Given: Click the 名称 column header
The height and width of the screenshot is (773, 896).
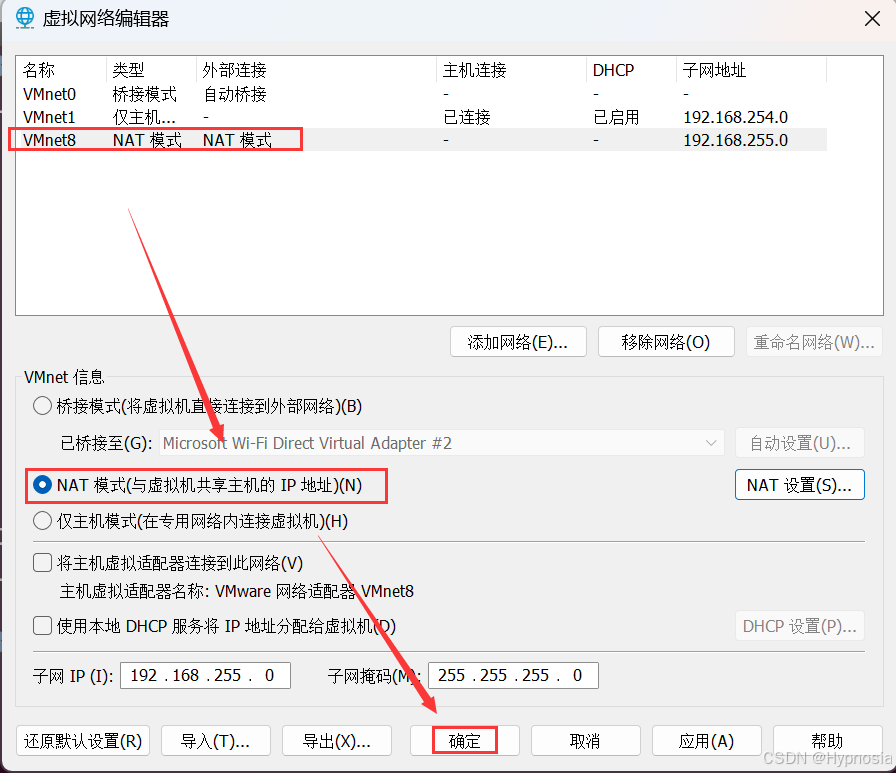Looking at the screenshot, I should tap(61, 70).
